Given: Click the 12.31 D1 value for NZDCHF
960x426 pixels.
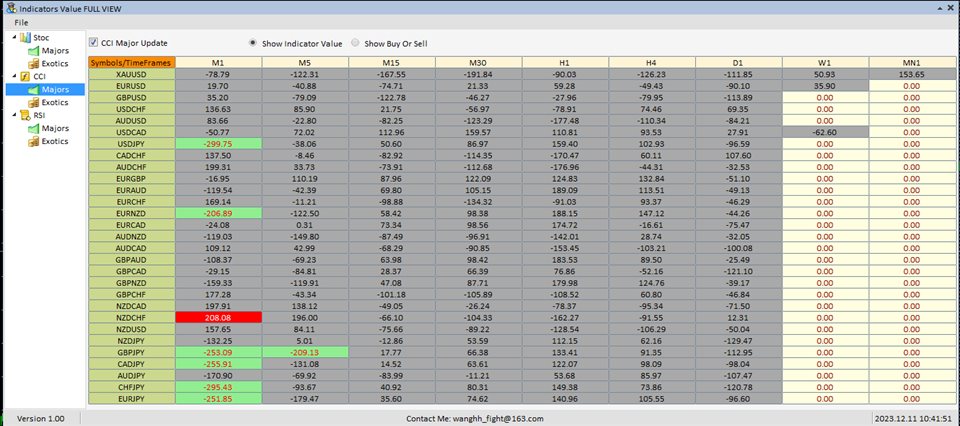Looking at the screenshot, I should [x=739, y=318].
